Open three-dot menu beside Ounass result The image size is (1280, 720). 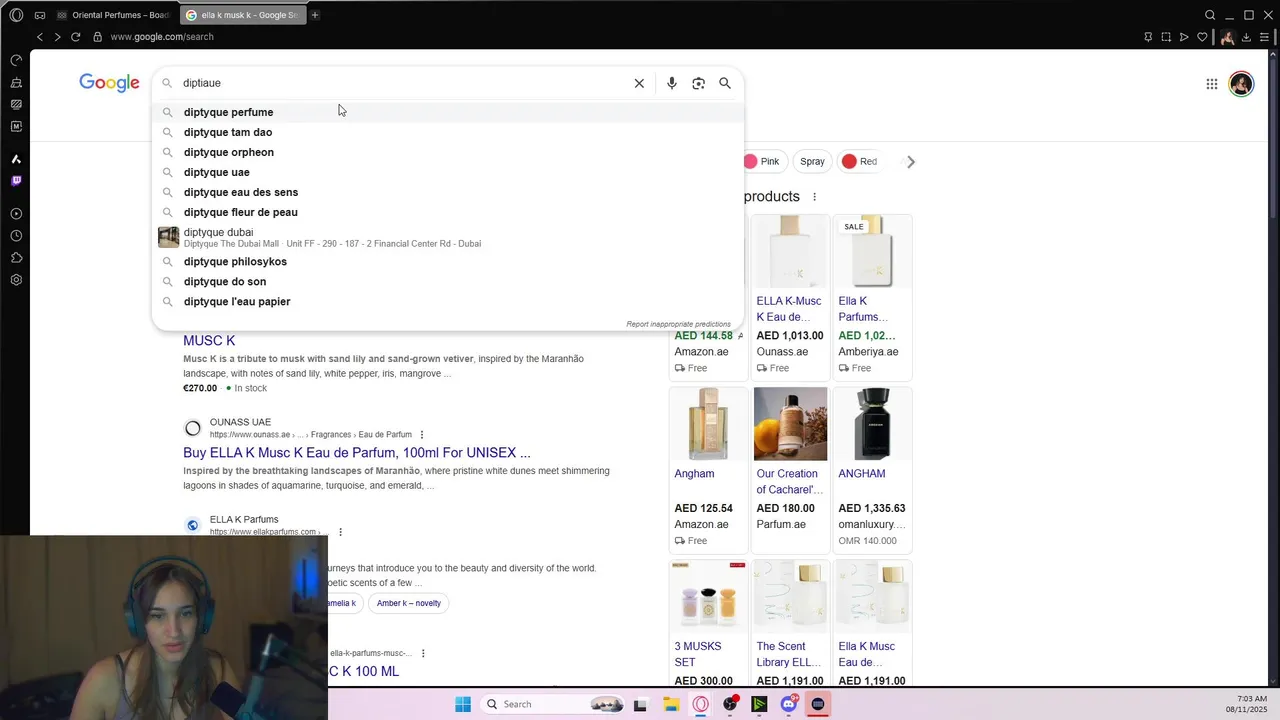[422, 435]
